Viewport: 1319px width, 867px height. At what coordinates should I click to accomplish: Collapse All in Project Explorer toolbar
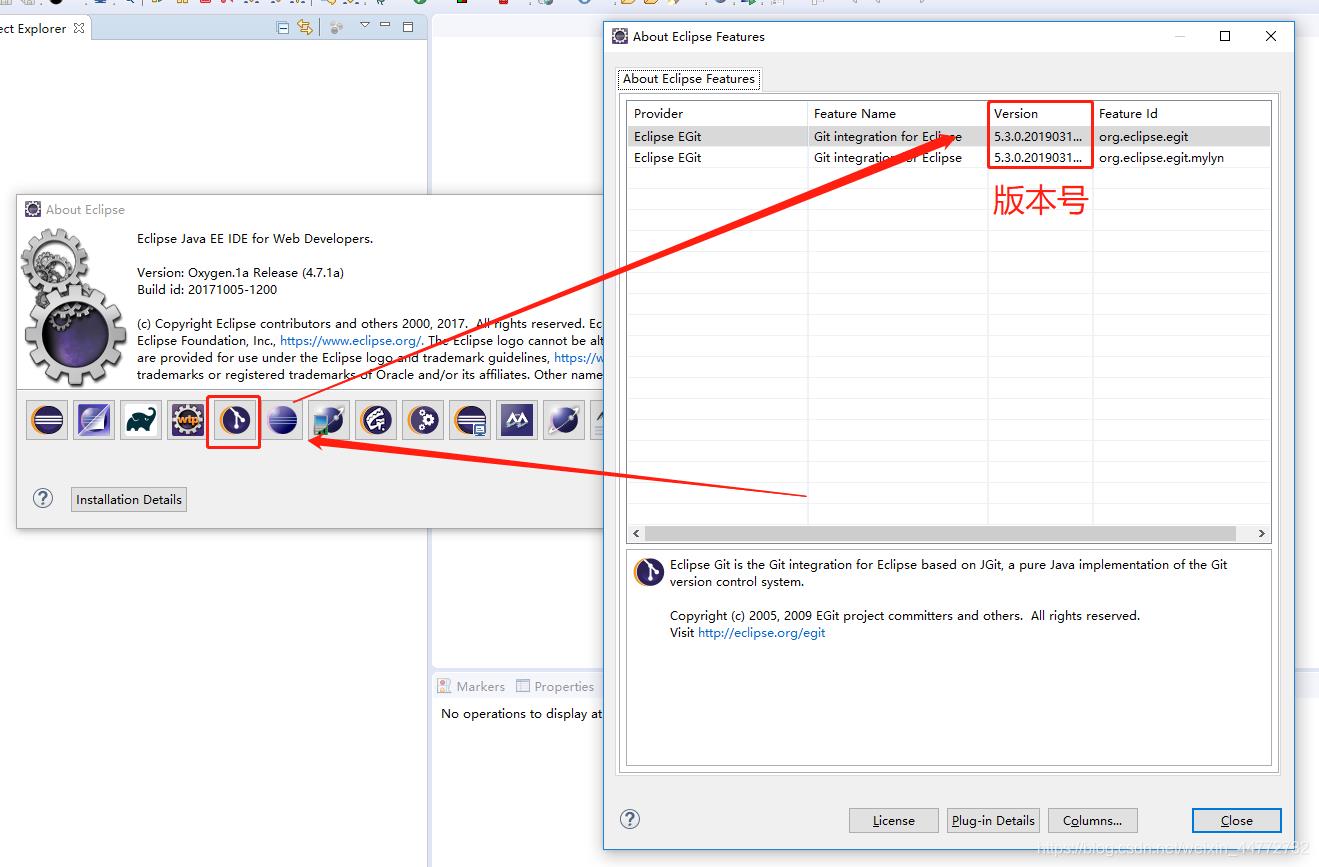point(283,28)
